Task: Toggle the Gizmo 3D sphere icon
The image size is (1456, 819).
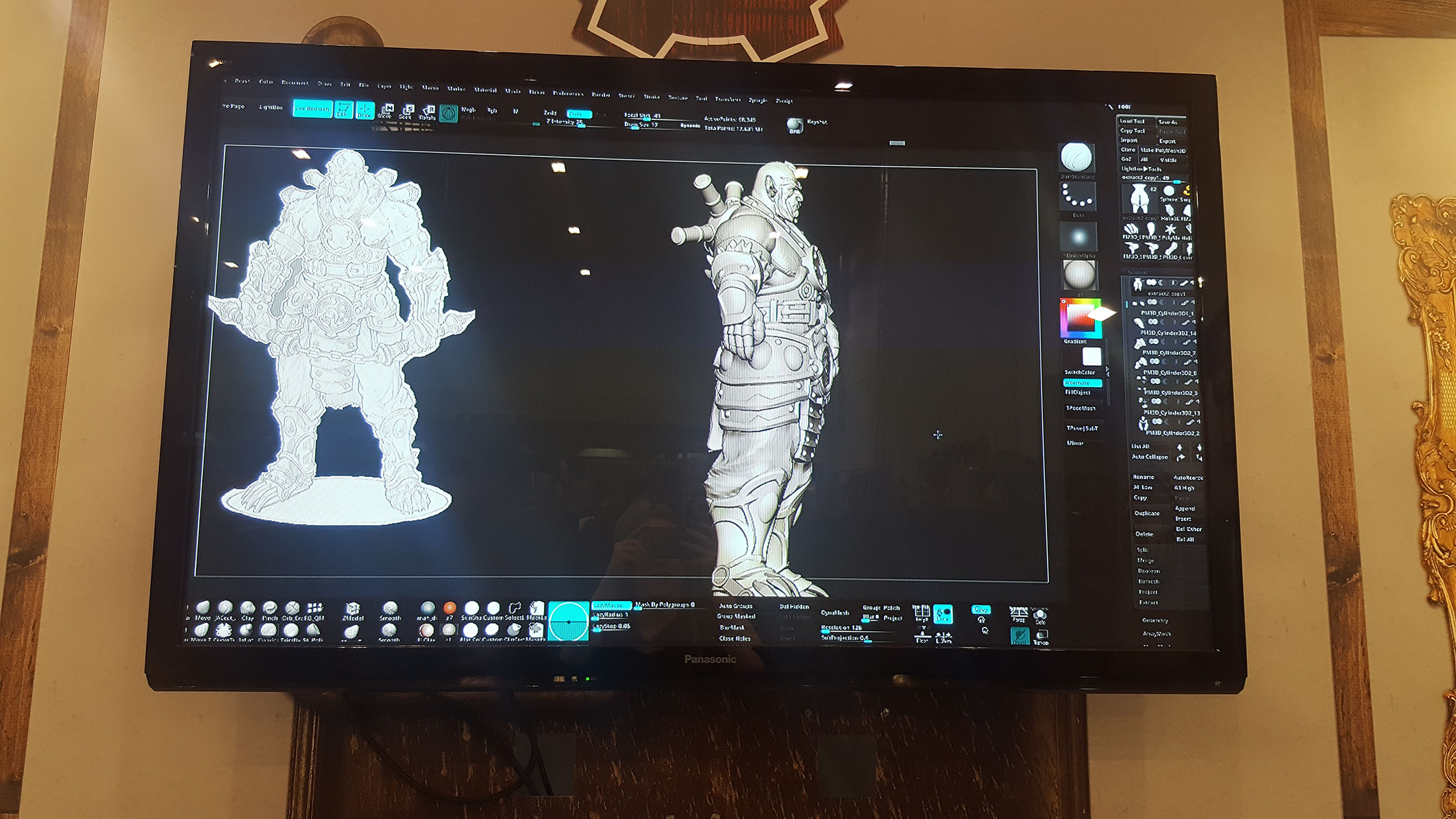Action: point(449,113)
